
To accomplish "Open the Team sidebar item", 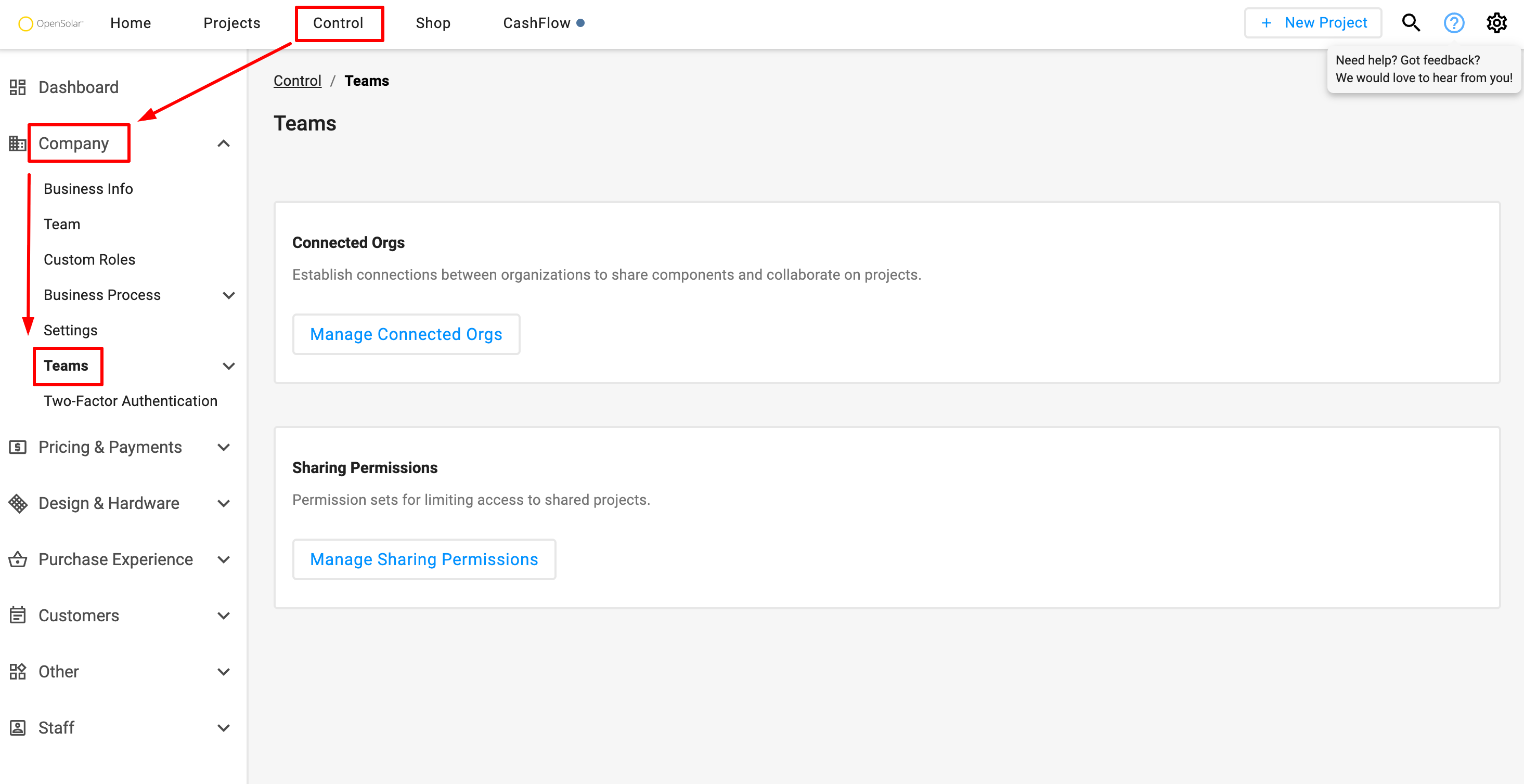I will coord(62,224).
